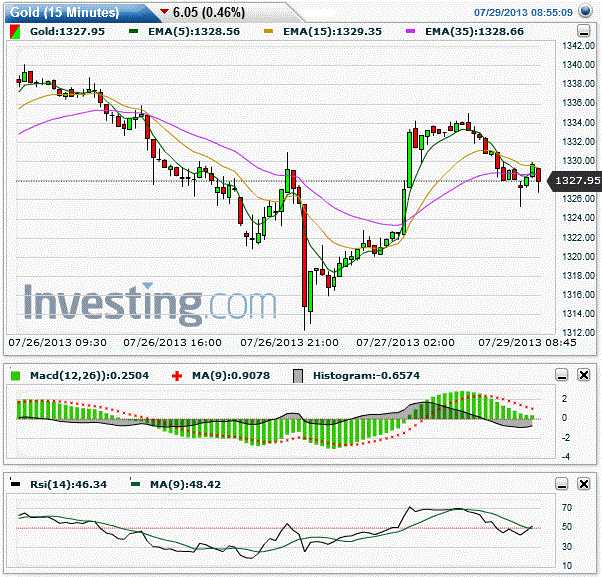Select the Gold (15 Minutes) title tab
This screenshot has width=602, height=577.
click(x=64, y=13)
